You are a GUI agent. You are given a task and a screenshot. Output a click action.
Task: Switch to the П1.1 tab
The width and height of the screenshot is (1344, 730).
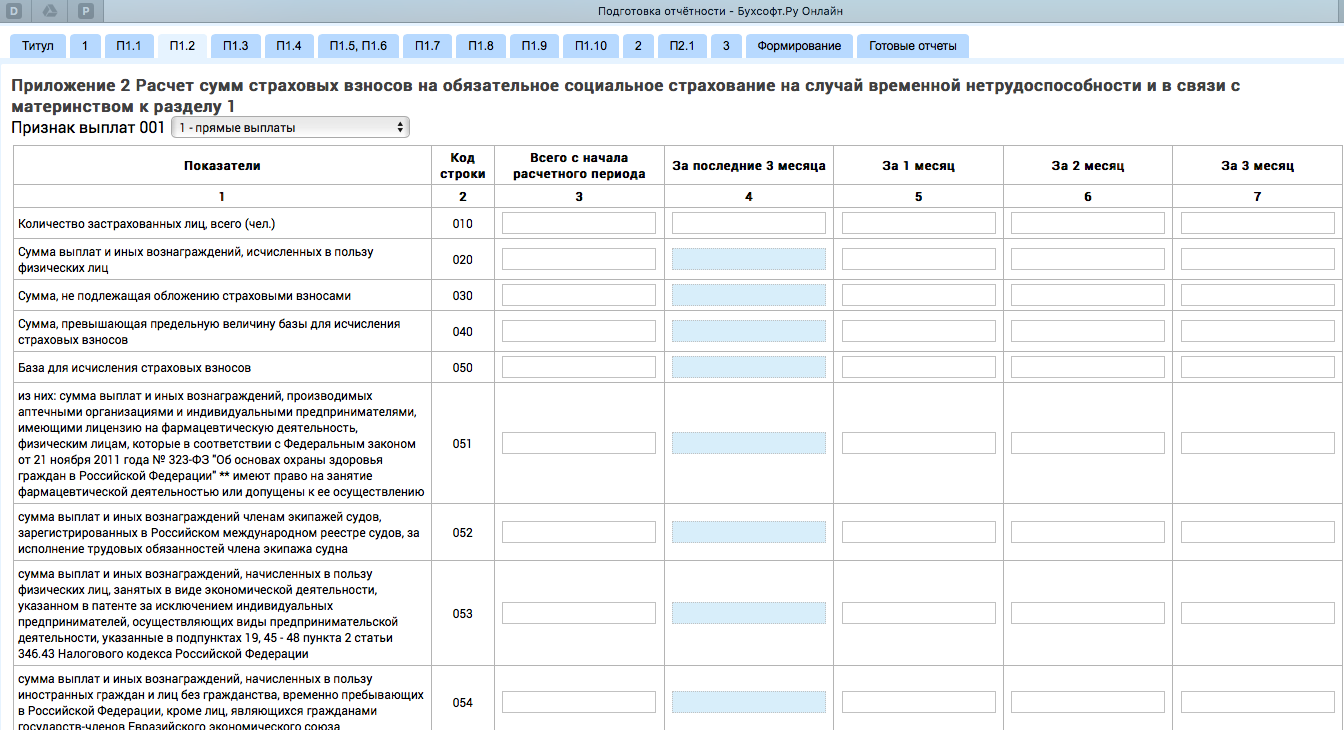pyautogui.click(x=129, y=46)
